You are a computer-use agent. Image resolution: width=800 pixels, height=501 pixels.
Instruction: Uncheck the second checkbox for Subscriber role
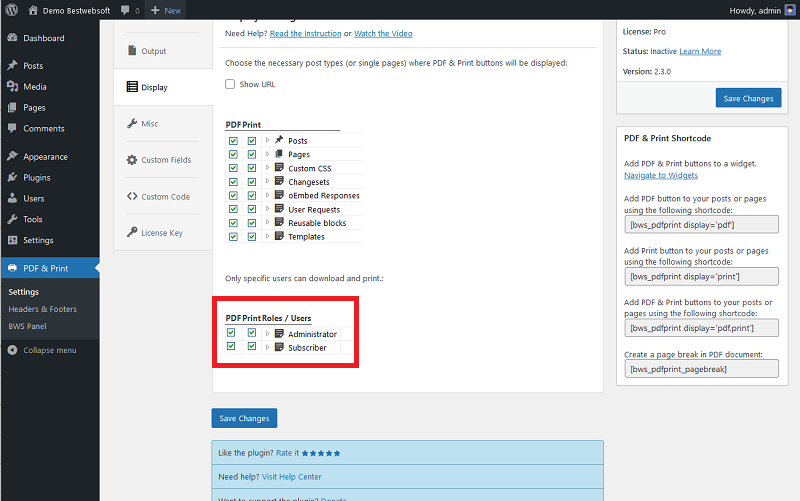252,346
